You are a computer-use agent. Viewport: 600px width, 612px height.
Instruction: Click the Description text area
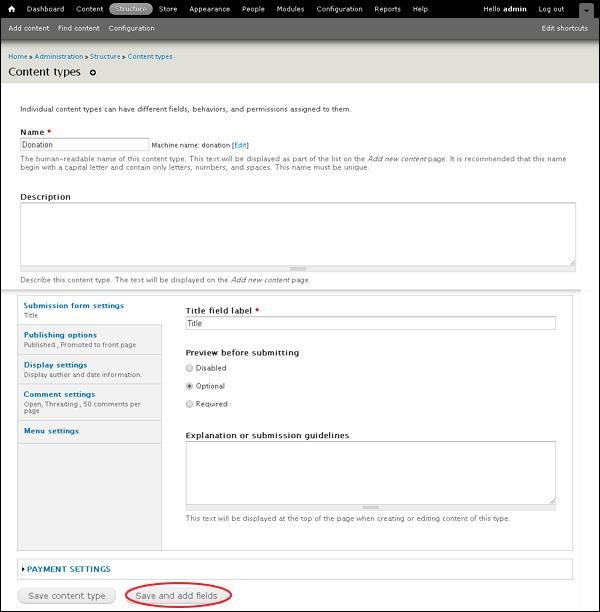click(x=298, y=234)
